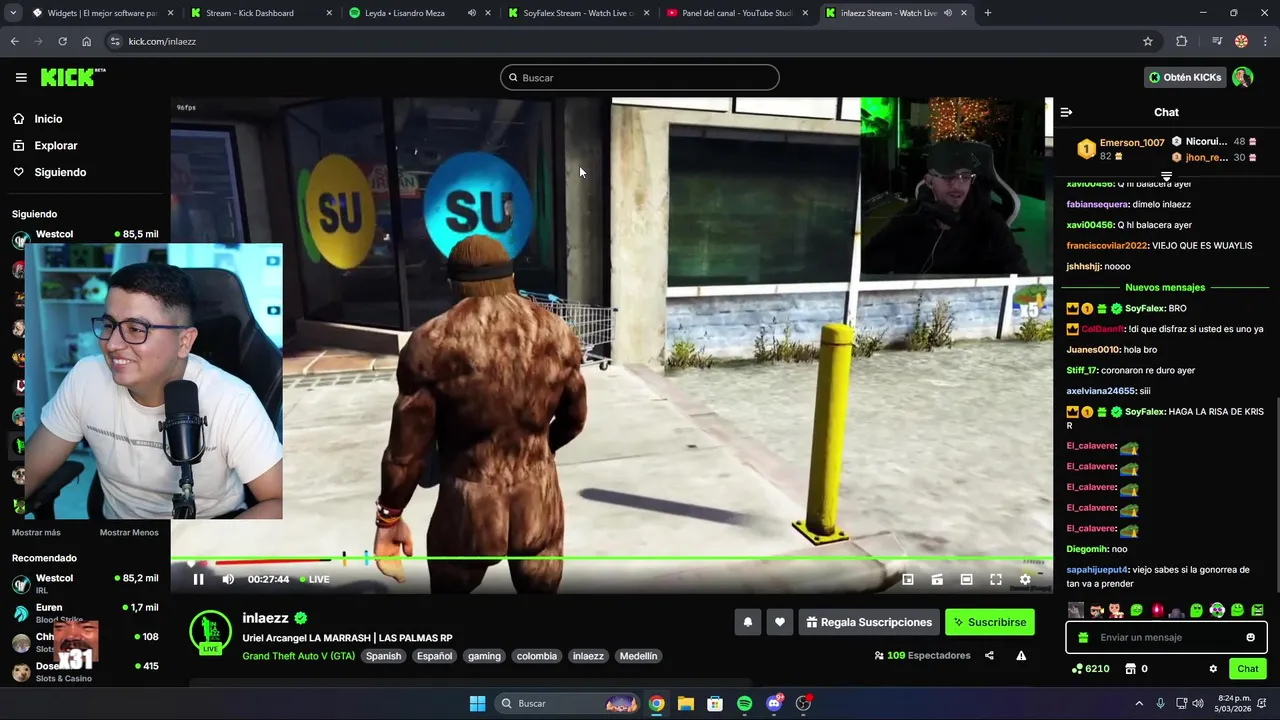Open the shop icon next to 0
This screenshot has width=1280, height=720.
(x=1130, y=669)
